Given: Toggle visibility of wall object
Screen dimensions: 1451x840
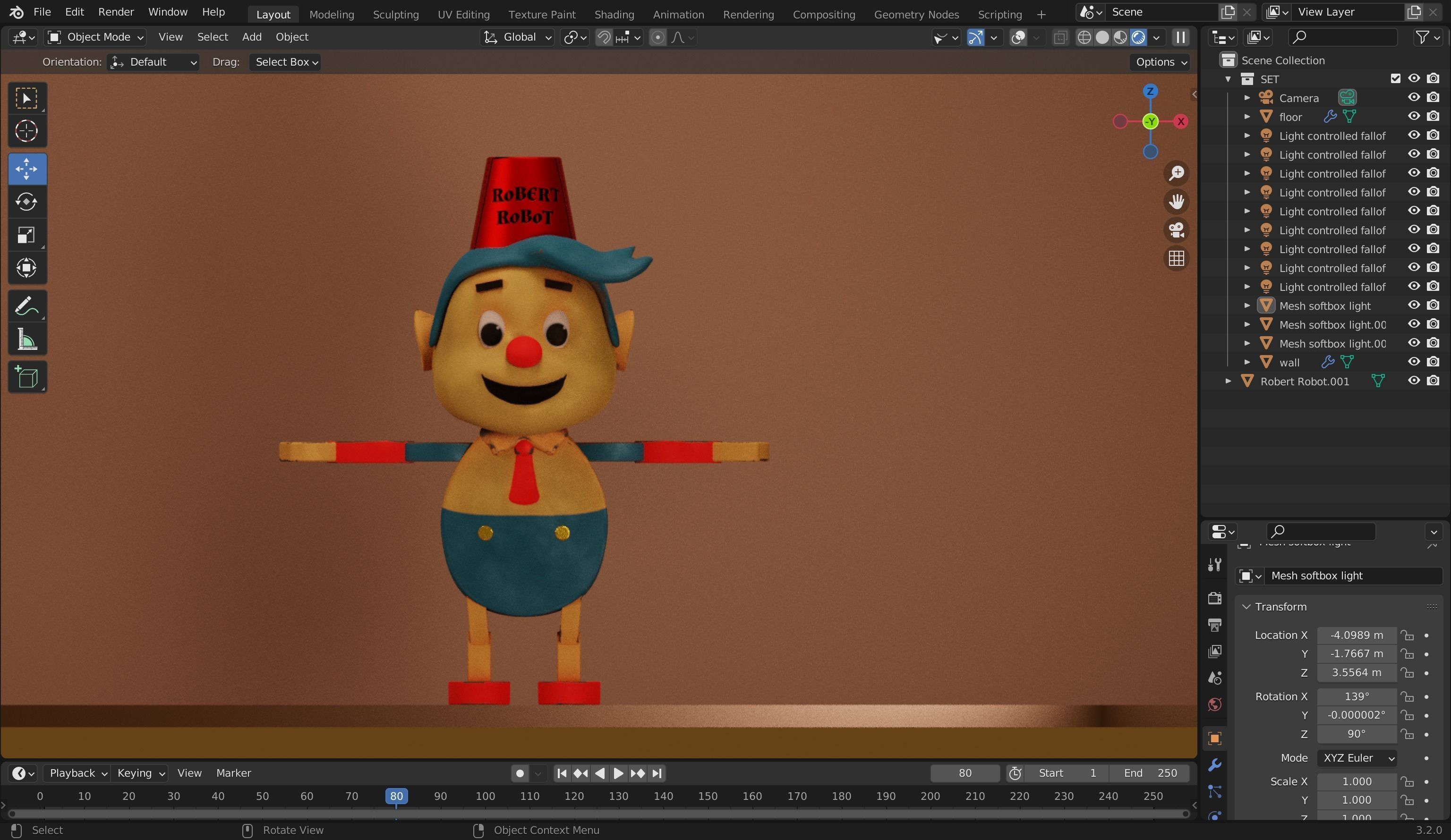Looking at the screenshot, I should tap(1414, 362).
